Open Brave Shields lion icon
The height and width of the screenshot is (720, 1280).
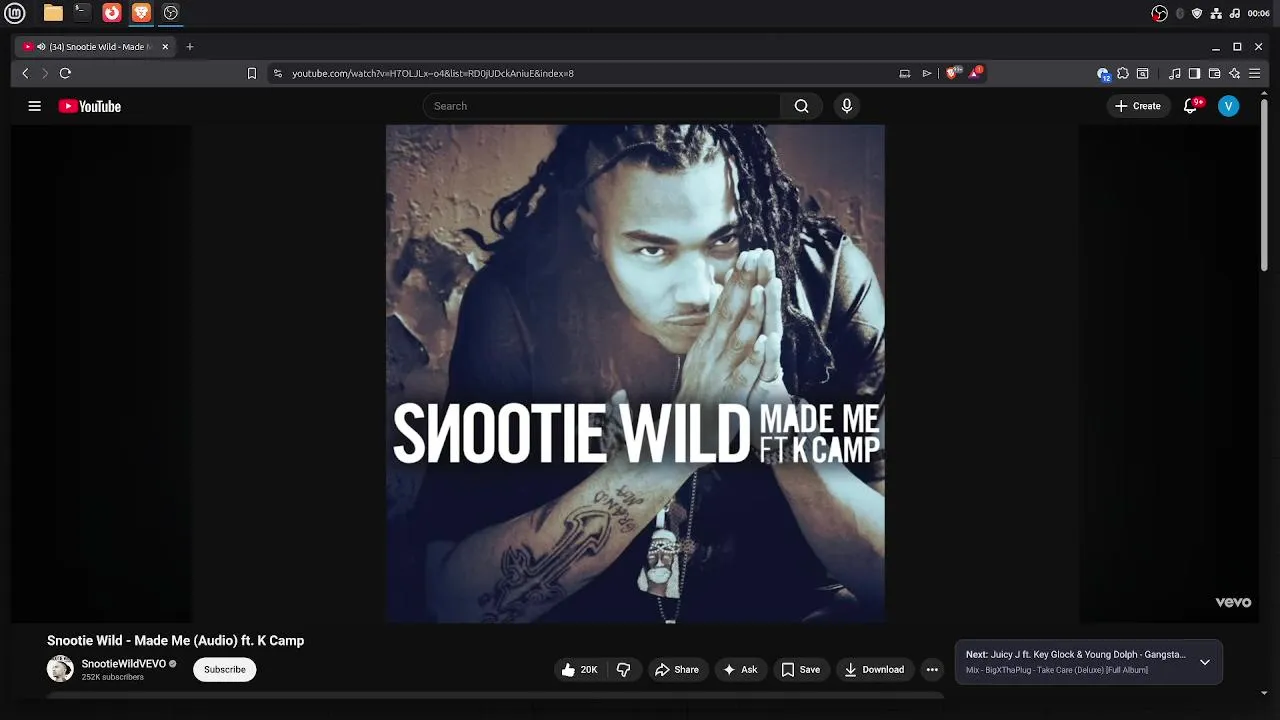[953, 72]
